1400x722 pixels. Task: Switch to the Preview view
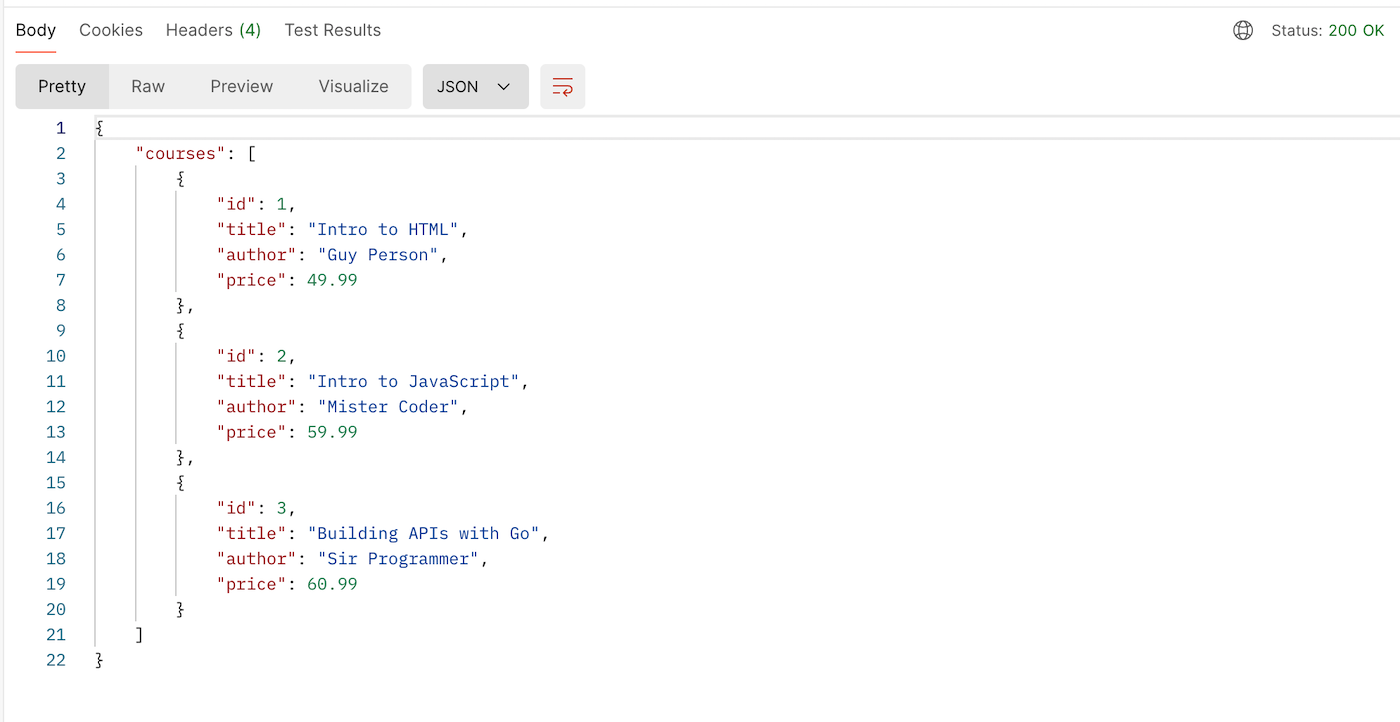(x=241, y=86)
